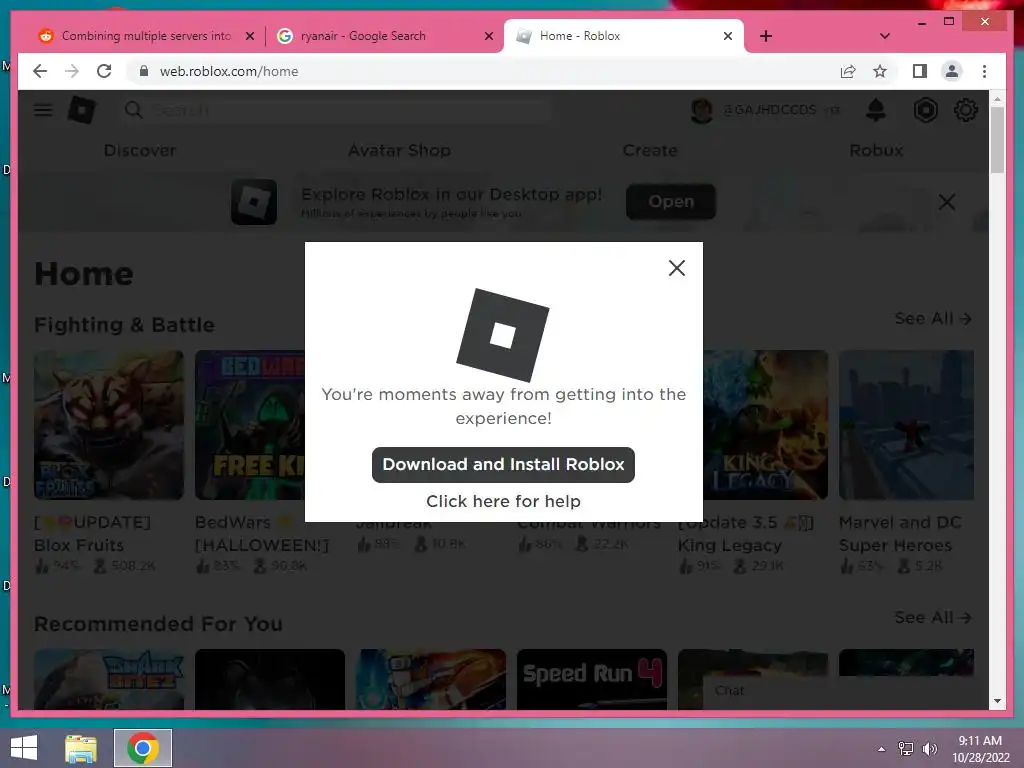Close the Roblox download dialog

(677, 268)
